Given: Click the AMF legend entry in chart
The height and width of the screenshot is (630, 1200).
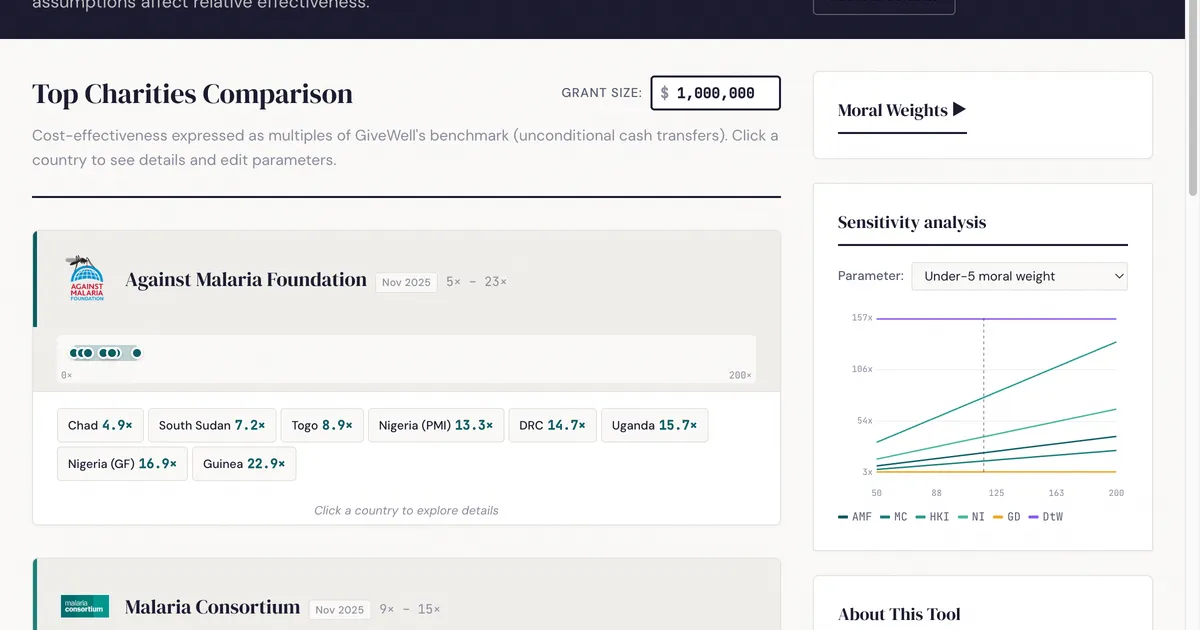Looking at the screenshot, I should (855, 517).
